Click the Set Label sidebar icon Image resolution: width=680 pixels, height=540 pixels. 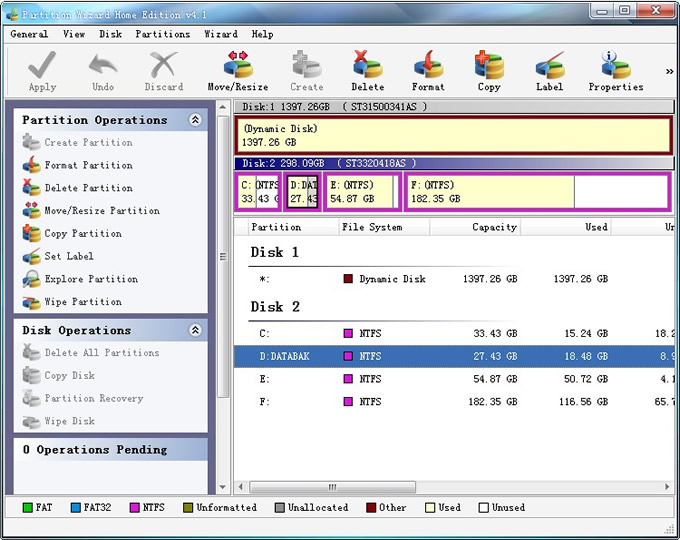coord(31,256)
